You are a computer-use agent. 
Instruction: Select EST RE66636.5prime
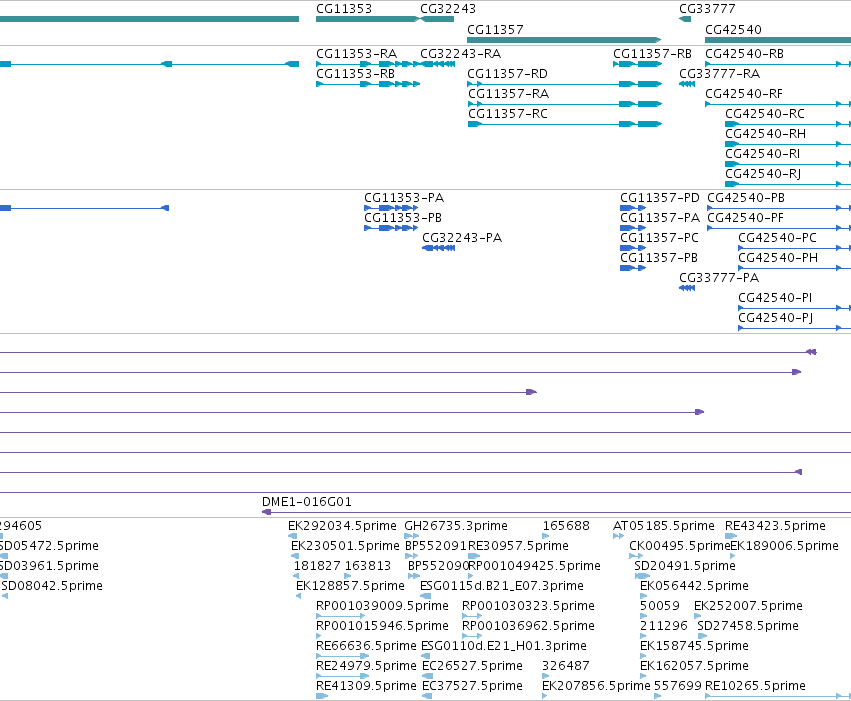coord(366,647)
